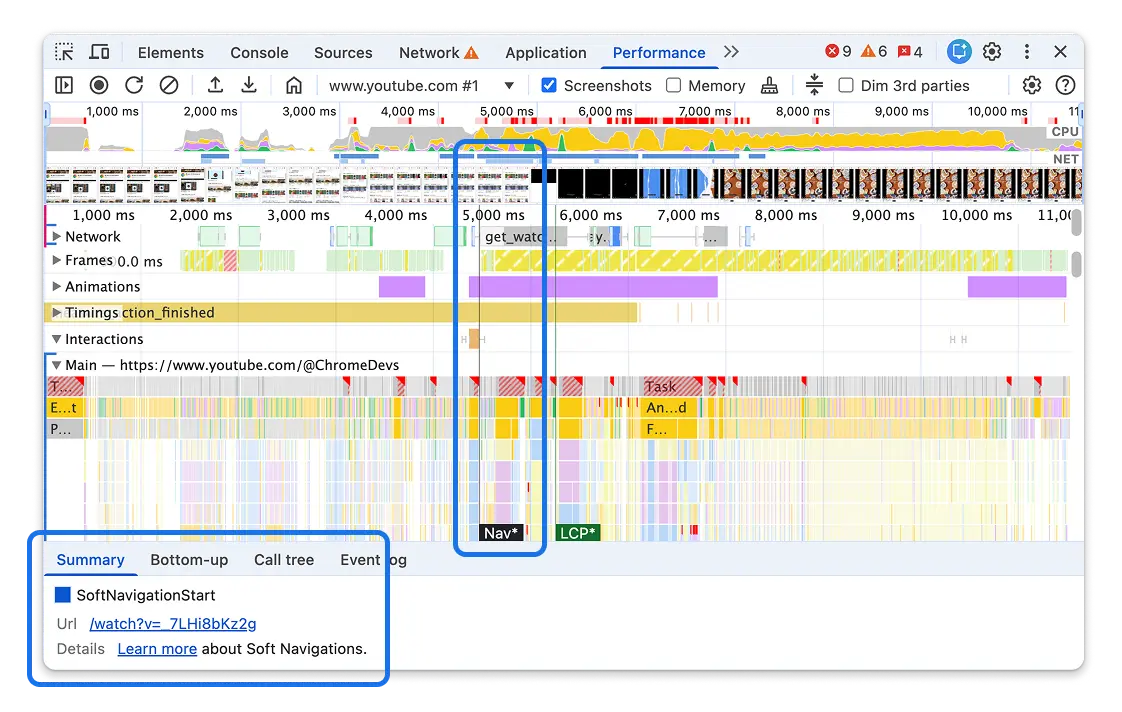Open the /watch?v=_7LHi8bKz2g link
The image size is (1122, 712).
click(x=172, y=623)
